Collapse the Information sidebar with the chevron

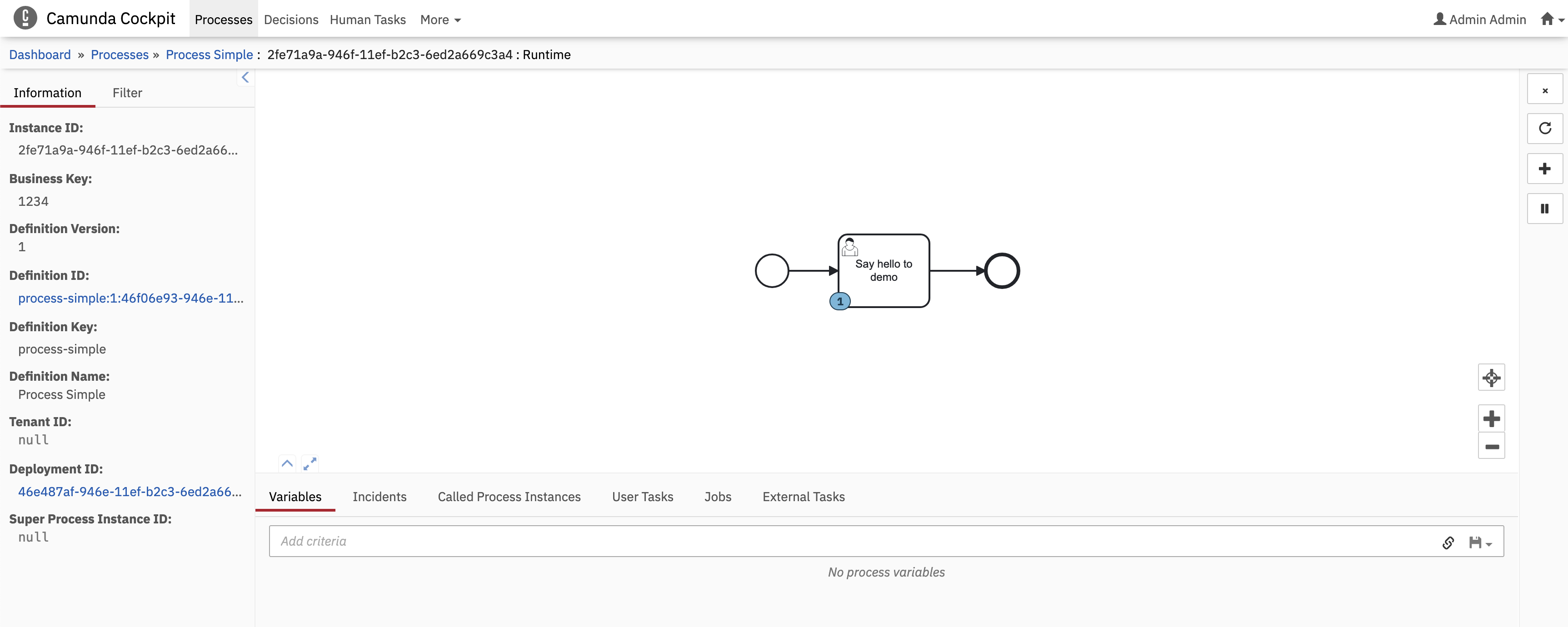[245, 77]
